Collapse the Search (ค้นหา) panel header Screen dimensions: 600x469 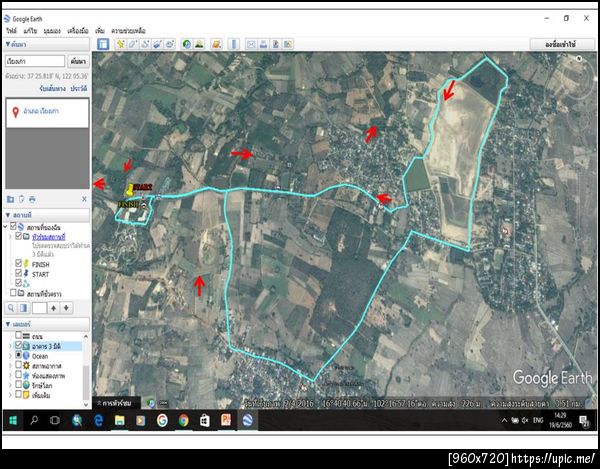pos(47,44)
